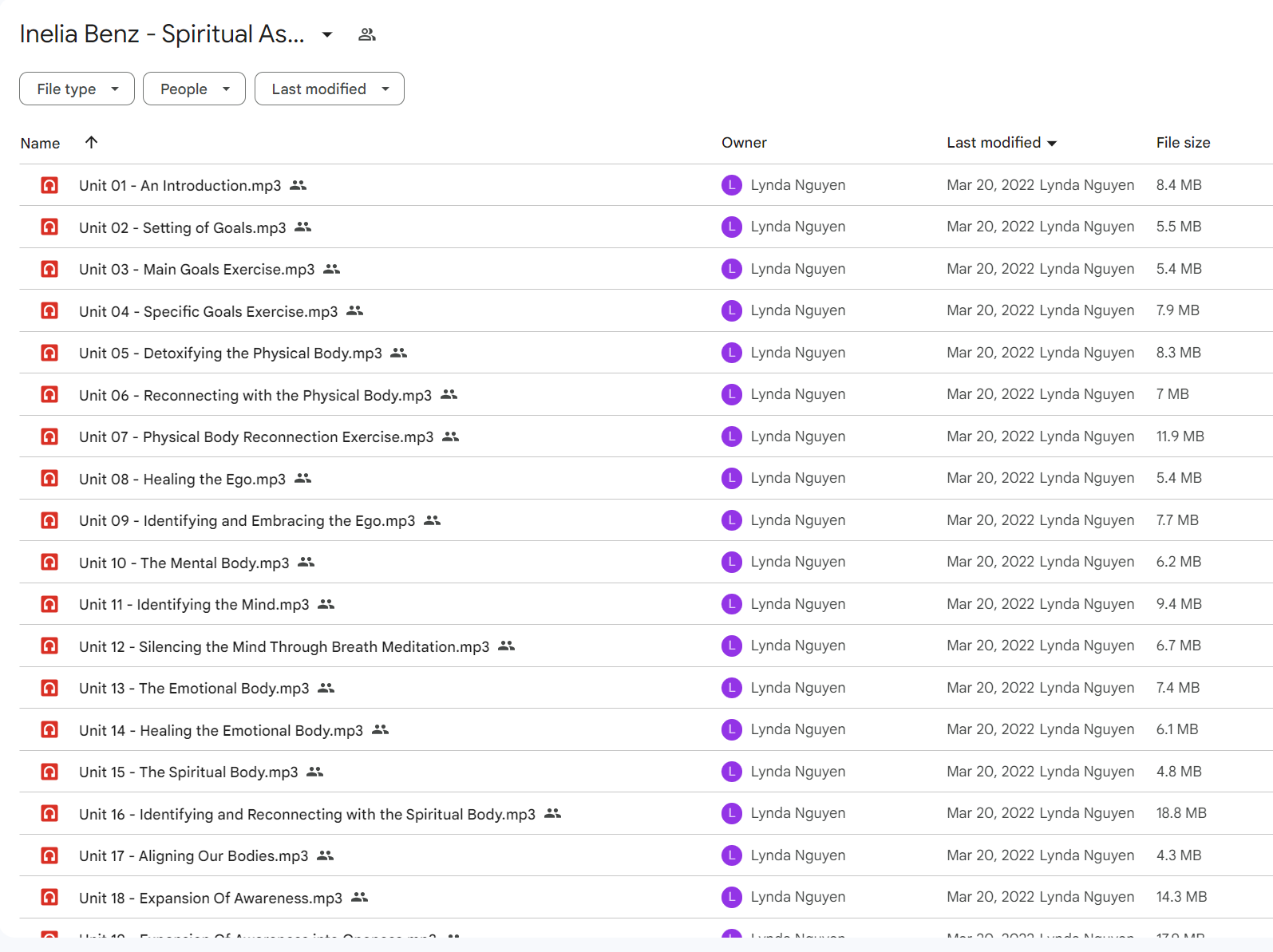1273x952 pixels.
Task: Click shared icon next to Unit 12 file
Action: tap(506, 646)
